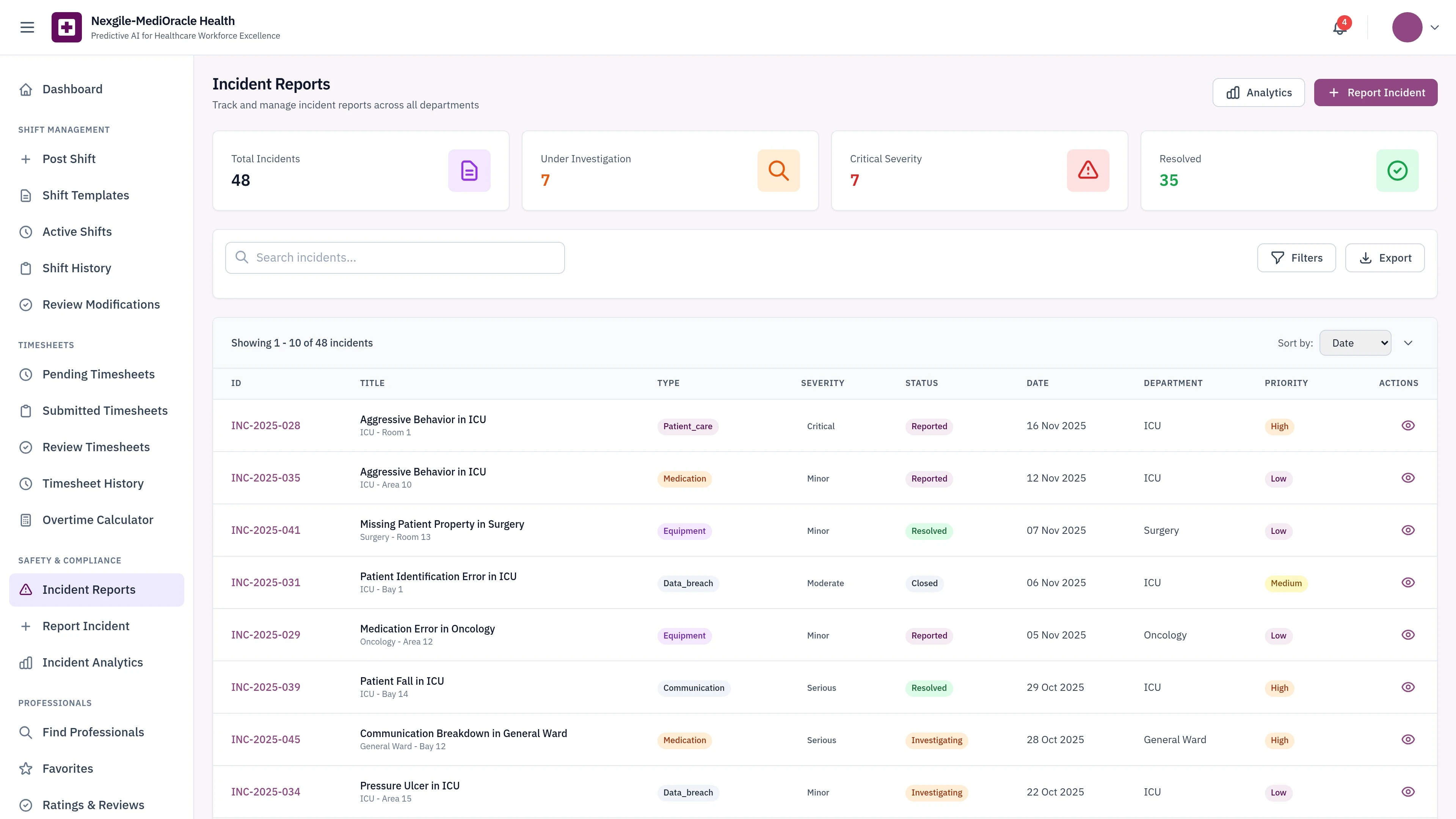The width and height of the screenshot is (1456, 819).
Task: Click the "General Ward" department cell
Action: coord(1175,739)
